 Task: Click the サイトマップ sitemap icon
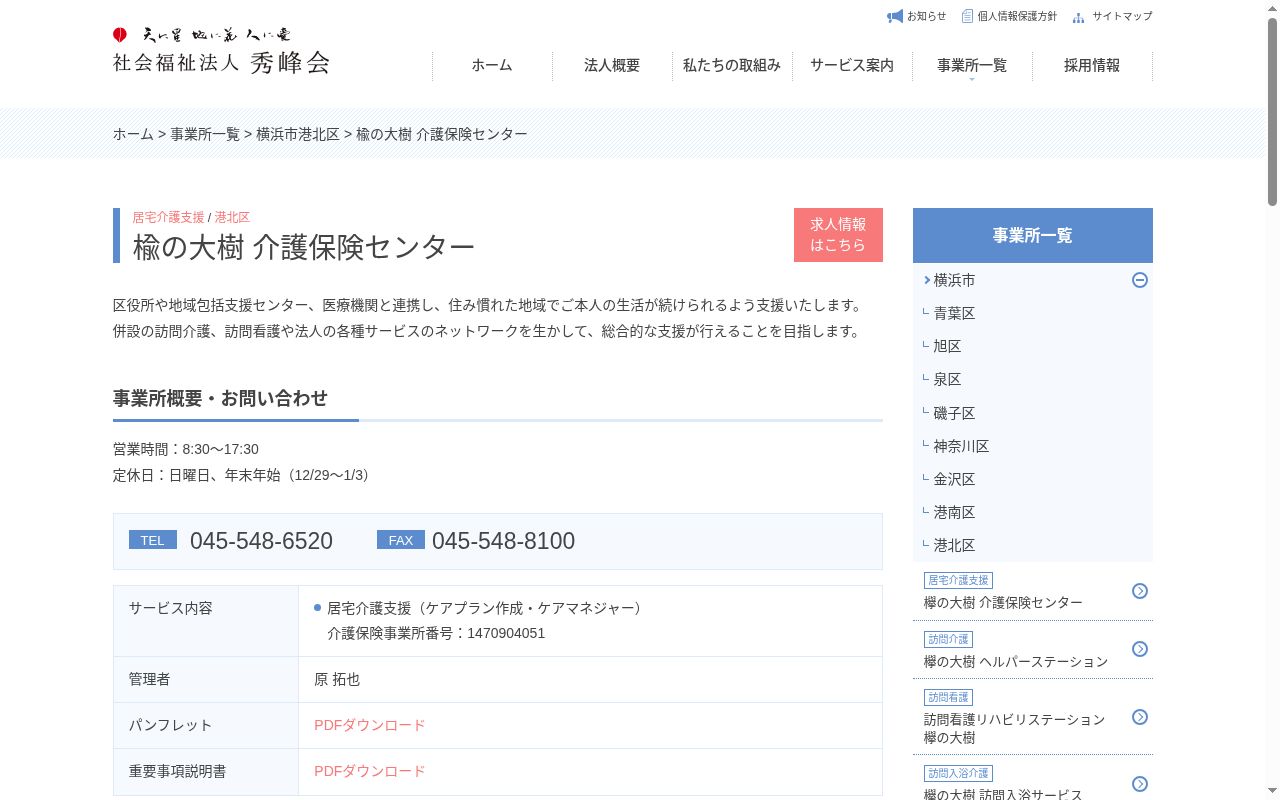click(1078, 17)
